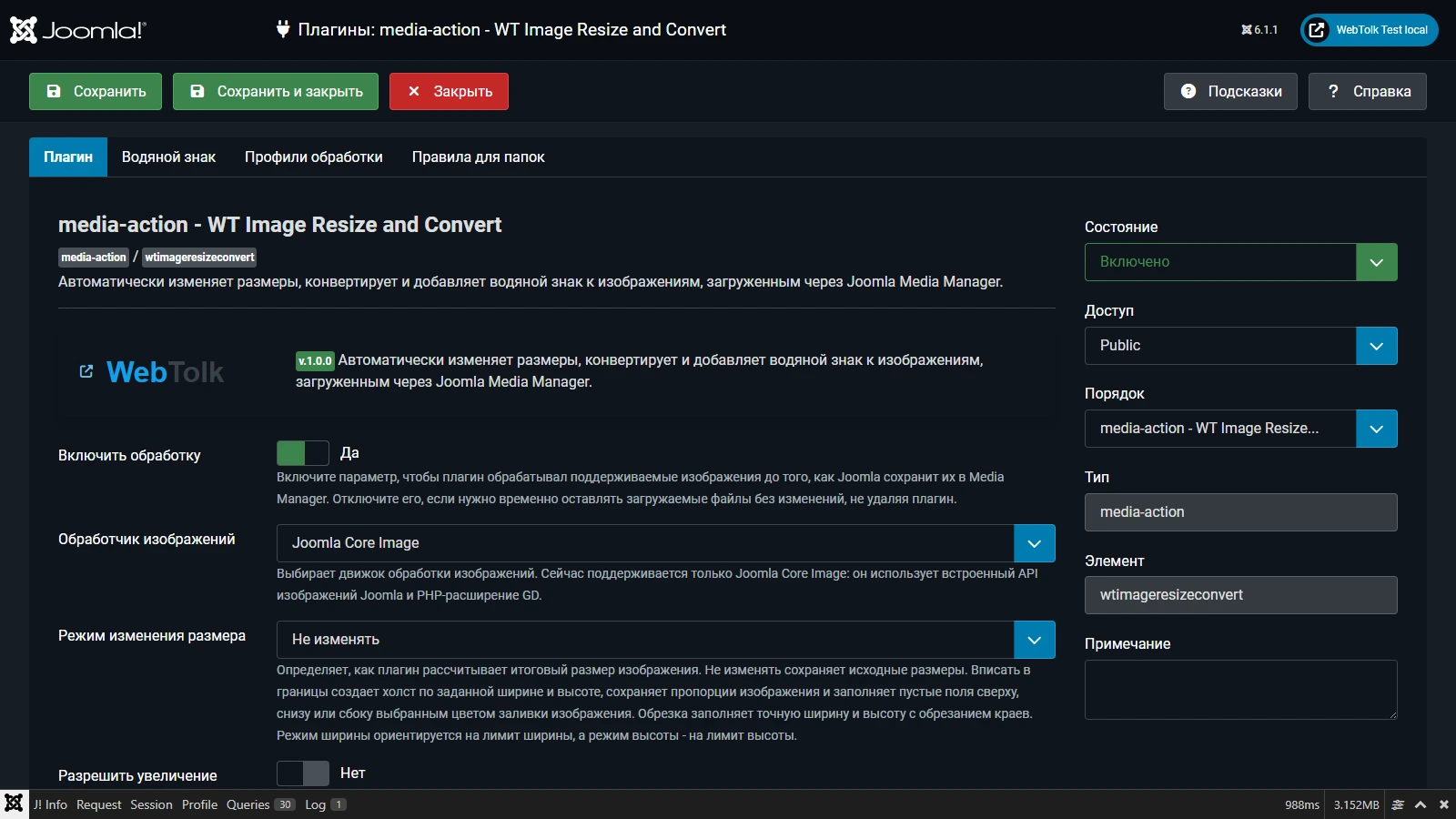Click the Нет label next to the upscale toggle
Viewport: 1456px width, 819px height.
pyautogui.click(x=352, y=773)
